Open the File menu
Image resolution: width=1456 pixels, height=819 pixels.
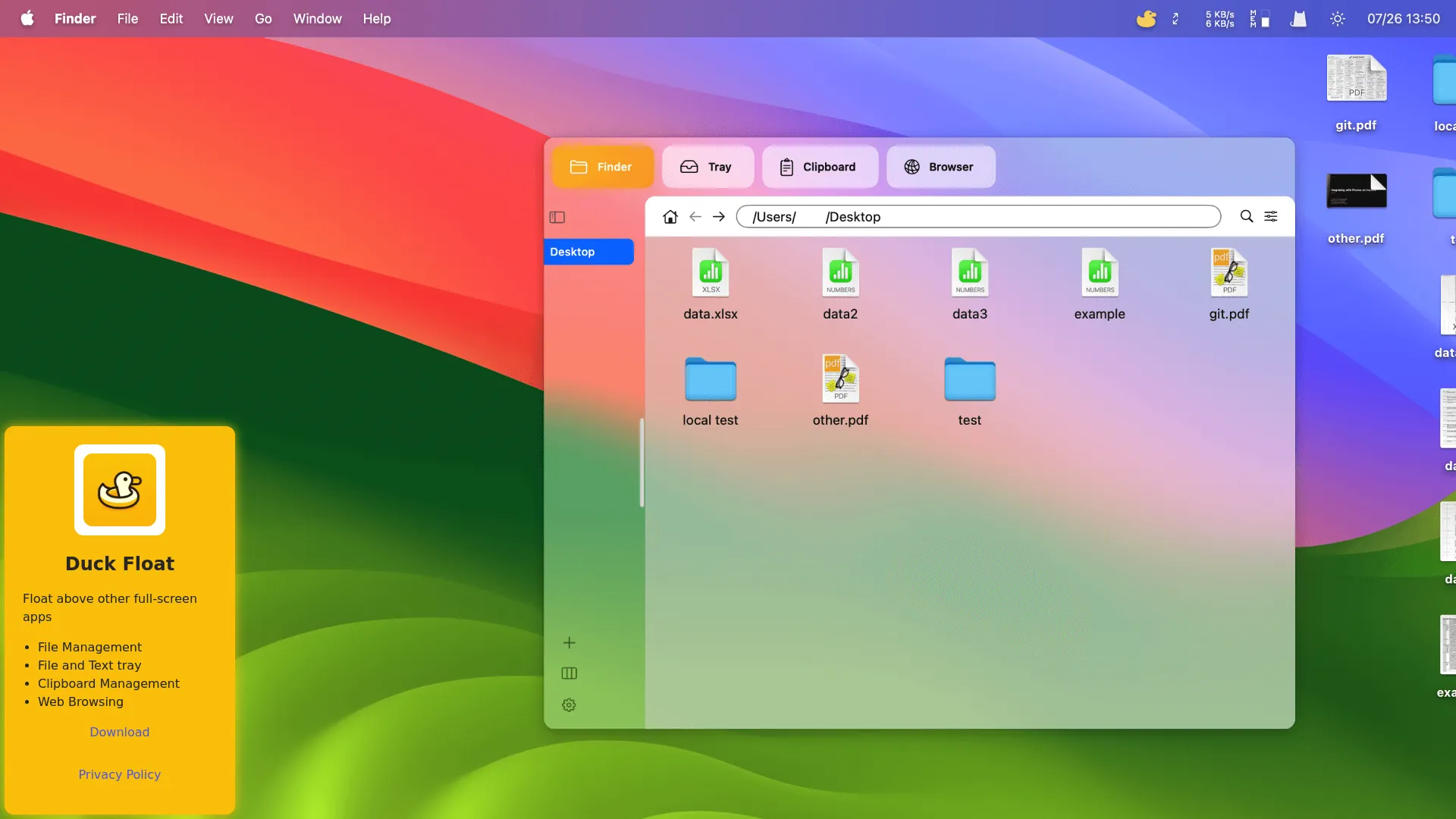[x=127, y=18]
